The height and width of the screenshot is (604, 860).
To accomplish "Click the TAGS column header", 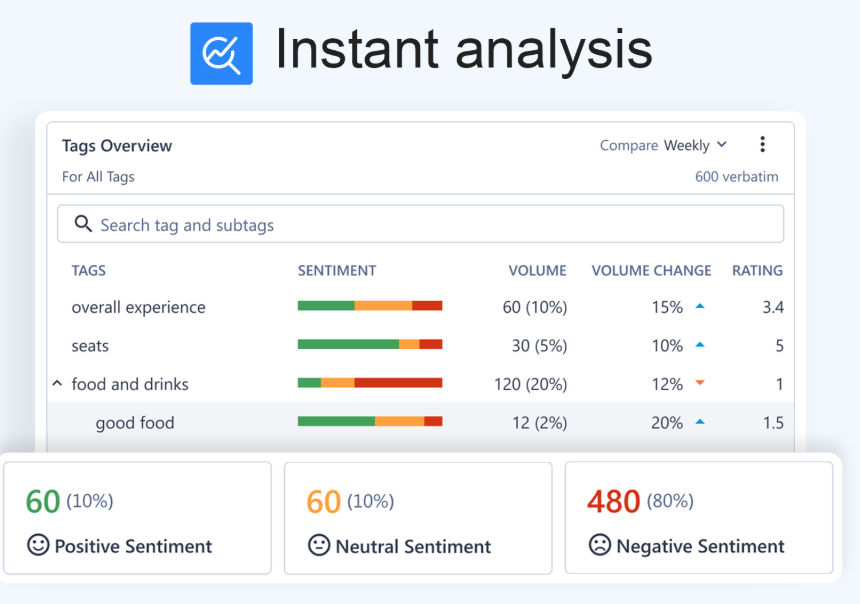I will (88, 270).
